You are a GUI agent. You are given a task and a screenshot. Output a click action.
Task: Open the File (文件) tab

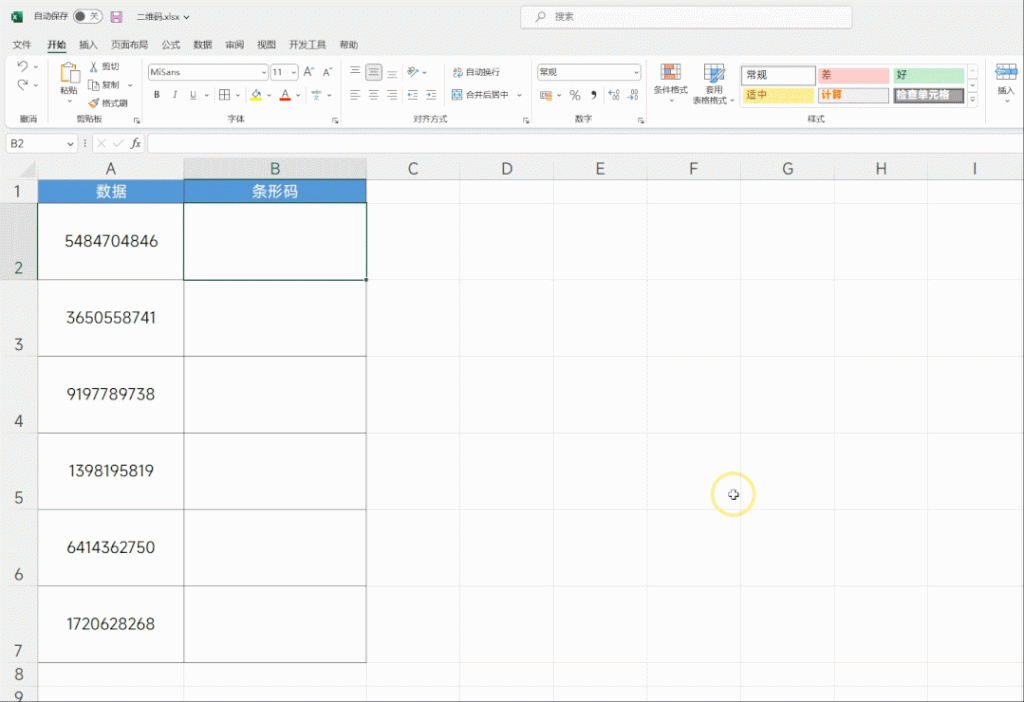(22, 44)
